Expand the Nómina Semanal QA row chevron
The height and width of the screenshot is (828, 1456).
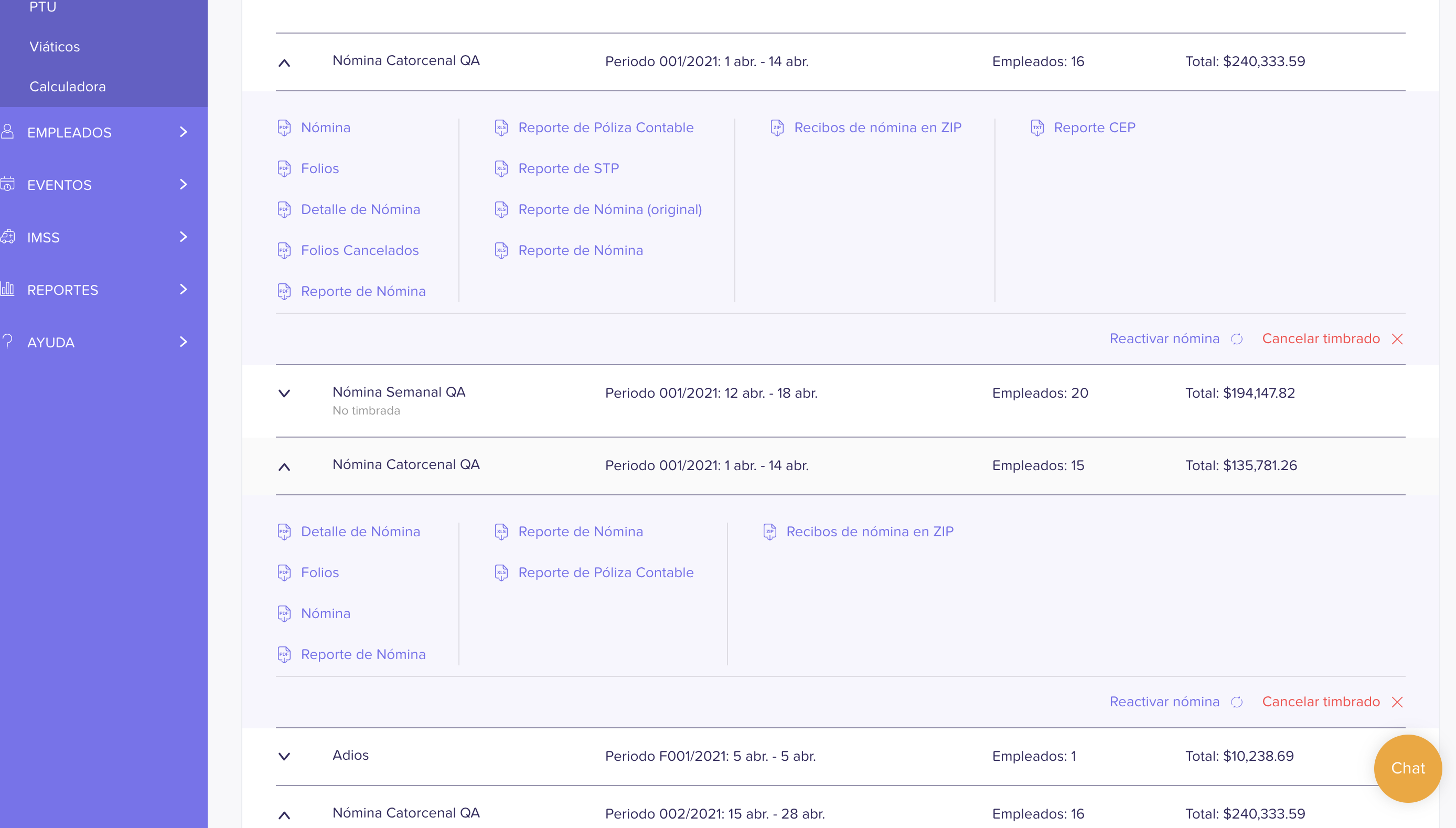coord(284,393)
